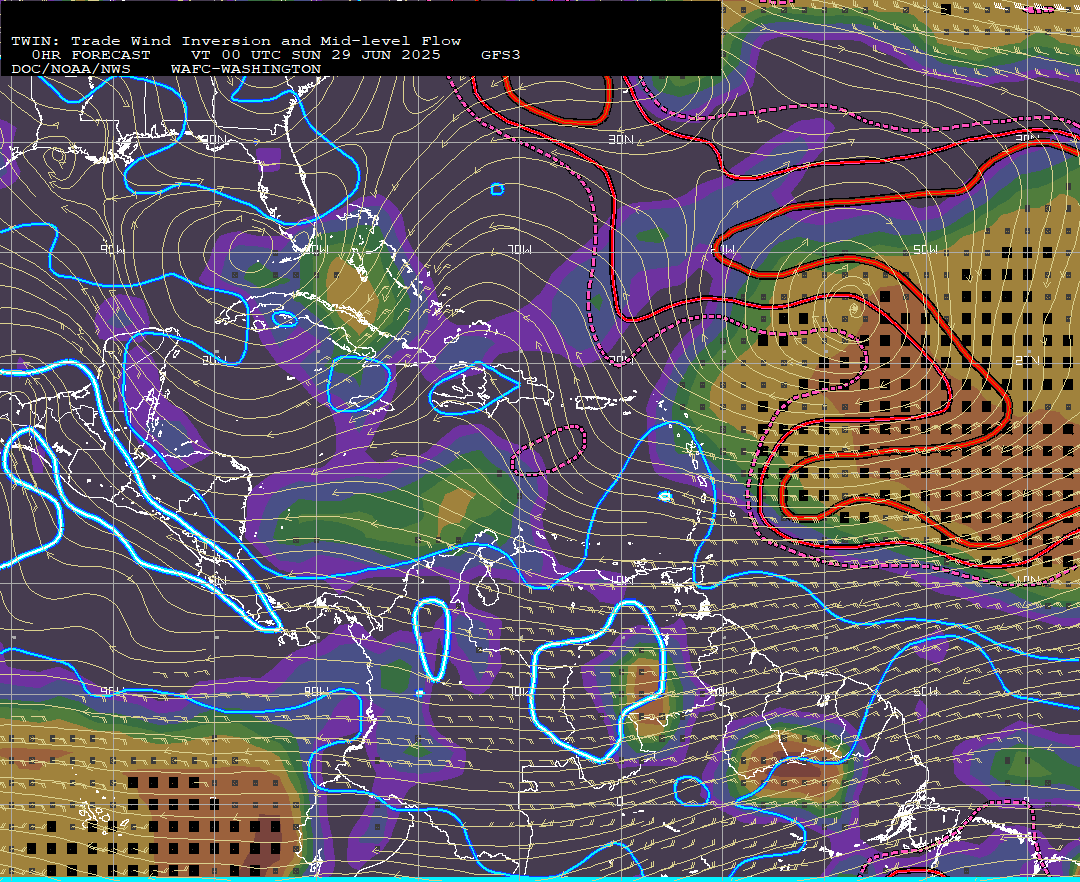Click the '30N' label near the Florida coast
1080x882 pixels.
214,140
